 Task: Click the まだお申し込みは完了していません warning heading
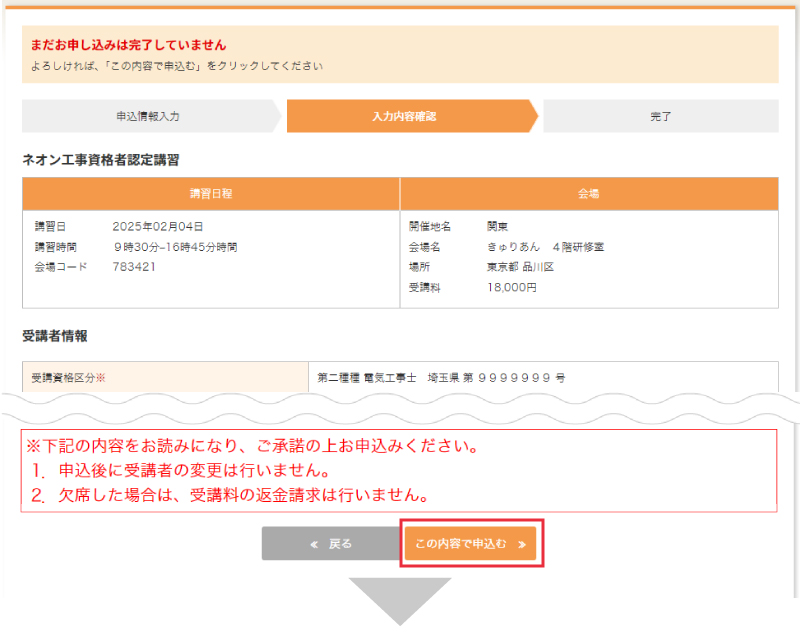coord(124,45)
